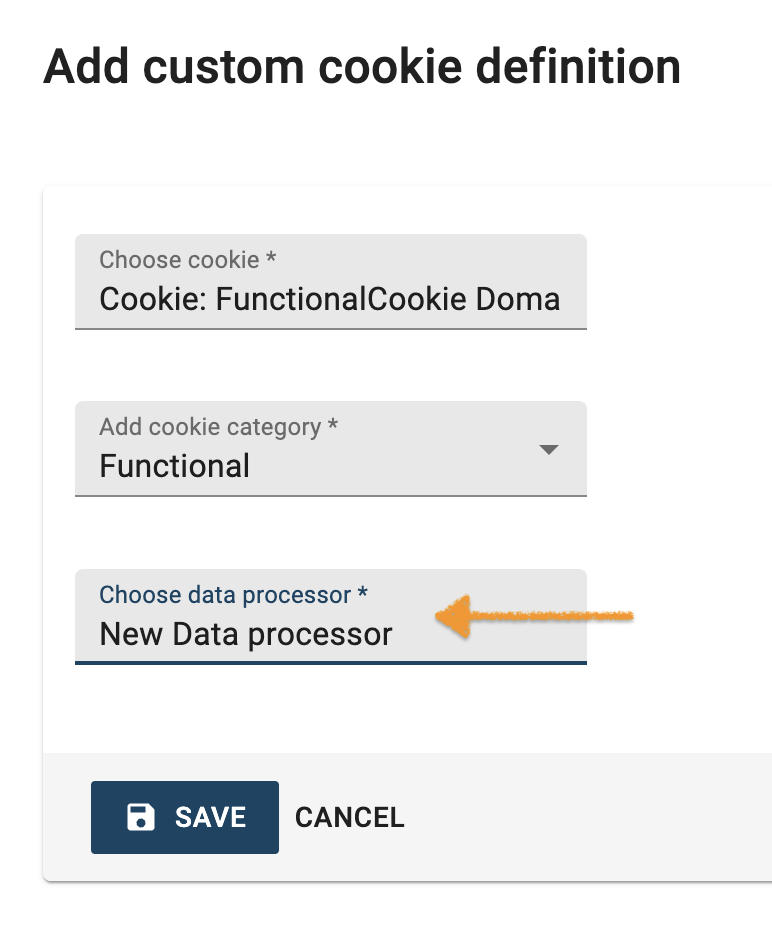Select the Functional category text

[175, 466]
